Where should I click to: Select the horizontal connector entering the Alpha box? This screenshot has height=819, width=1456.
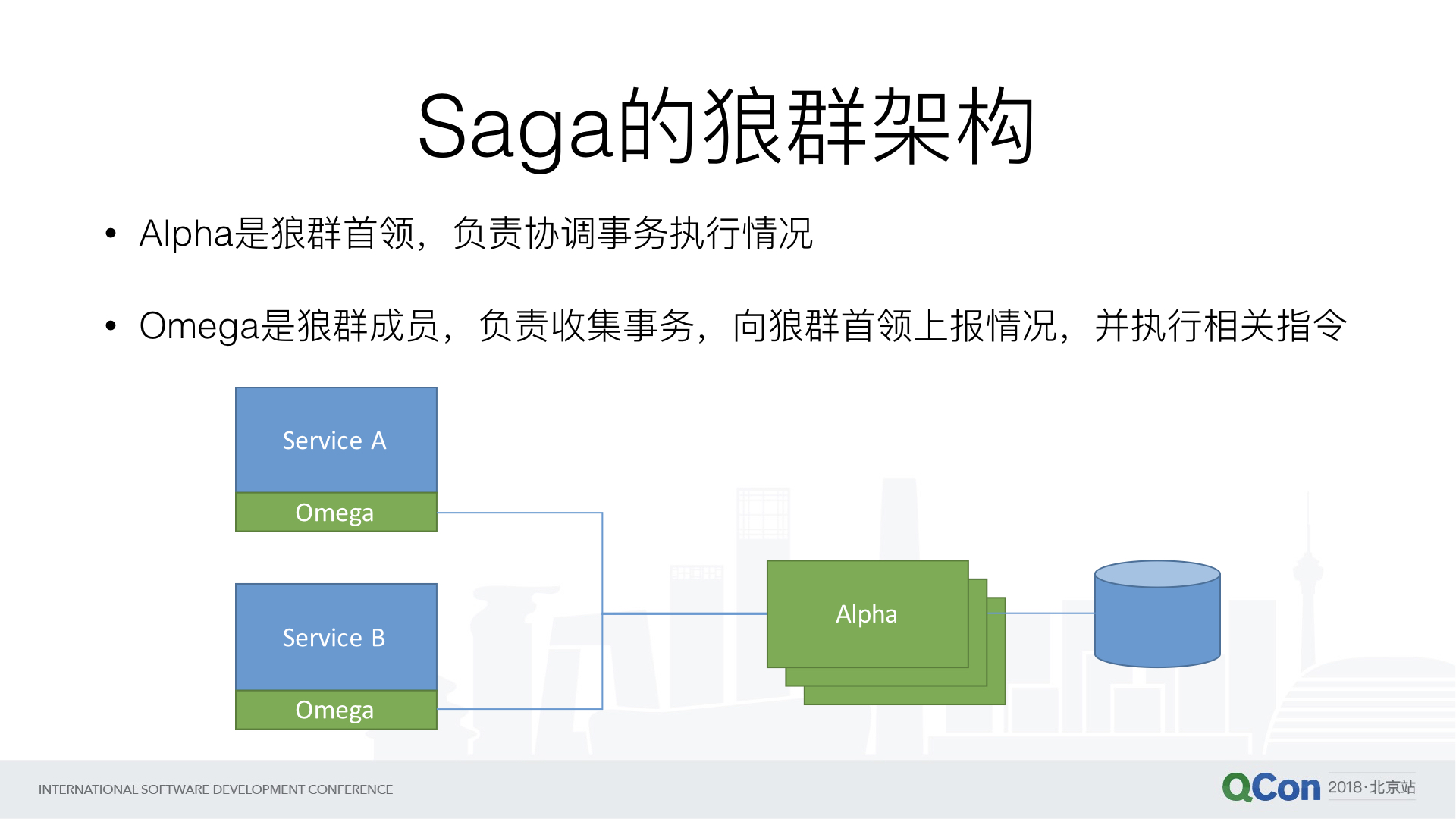(684, 613)
